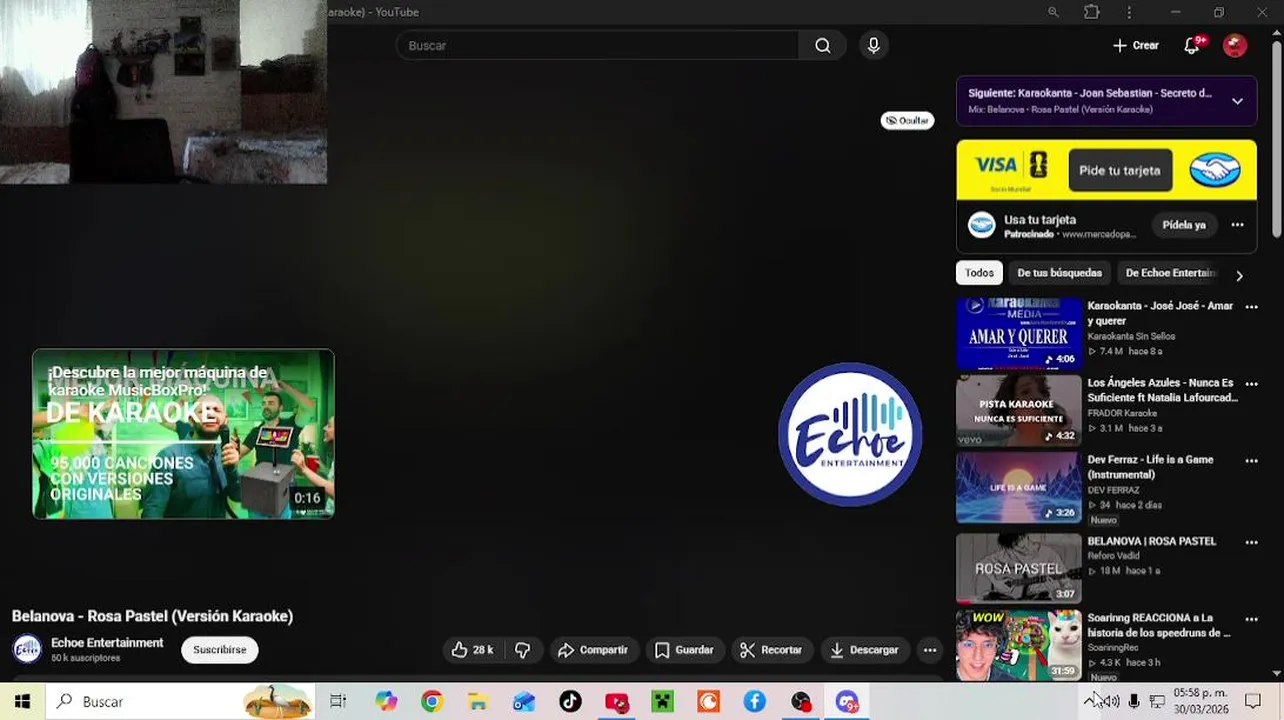
Task: Open Soarinng REACCIONA video thumbnail
Action: point(1018,645)
